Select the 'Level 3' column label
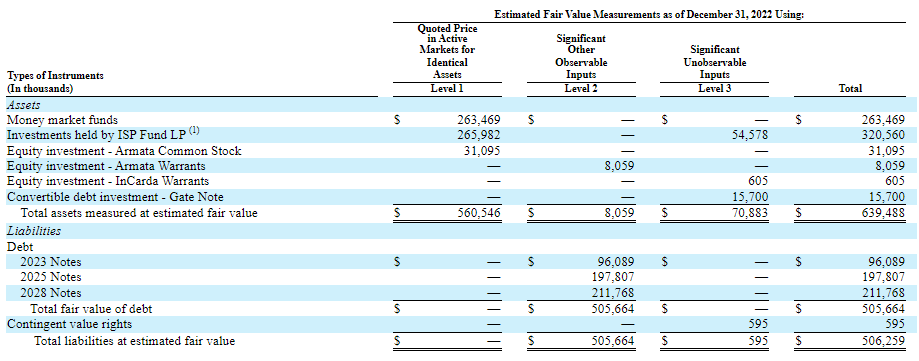The height and width of the screenshot is (361, 919). click(714, 88)
